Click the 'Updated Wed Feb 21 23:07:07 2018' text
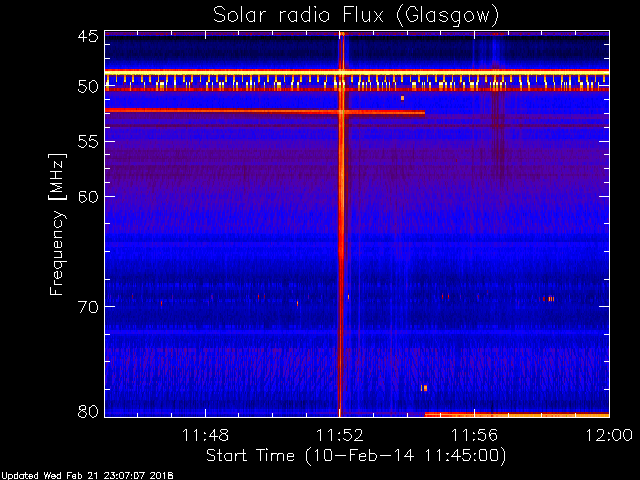Viewport: 640px width, 480px height. tap(87, 476)
